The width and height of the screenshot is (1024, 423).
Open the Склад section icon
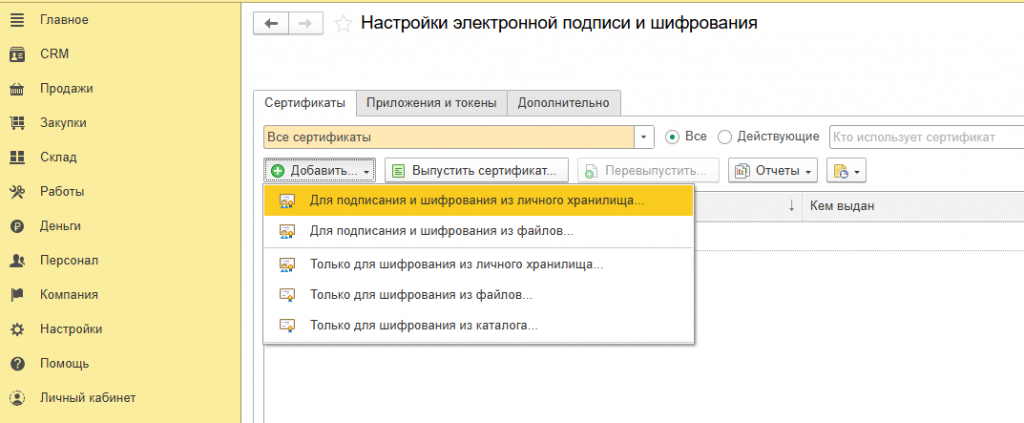[x=18, y=157]
